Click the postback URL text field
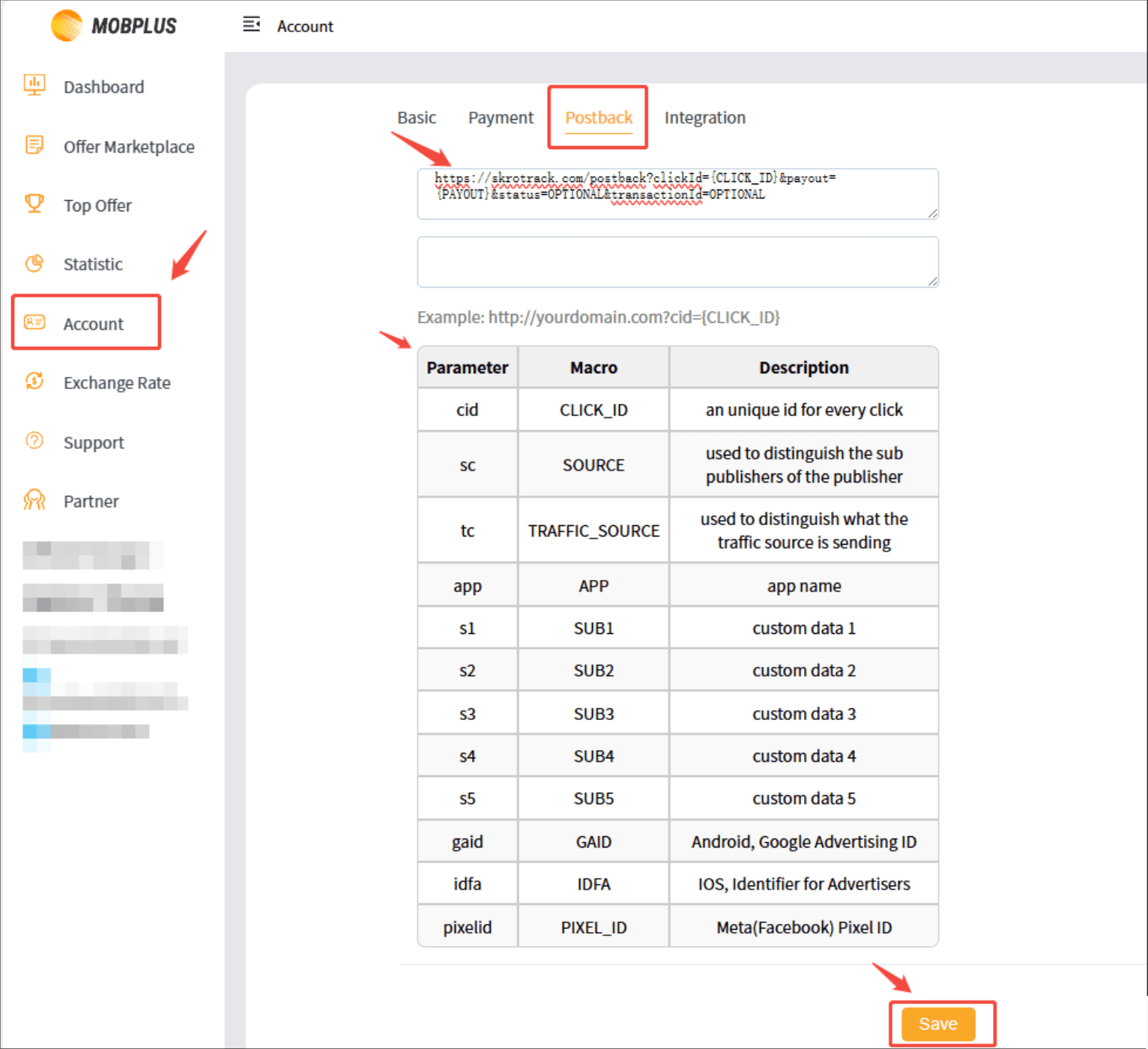The height and width of the screenshot is (1049, 1148). click(677, 194)
